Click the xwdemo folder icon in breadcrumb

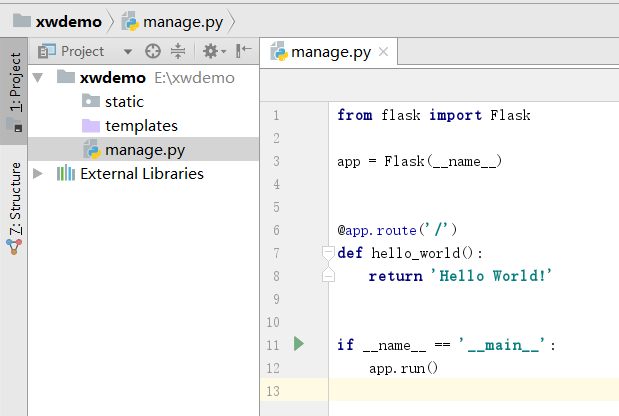(x=19, y=20)
